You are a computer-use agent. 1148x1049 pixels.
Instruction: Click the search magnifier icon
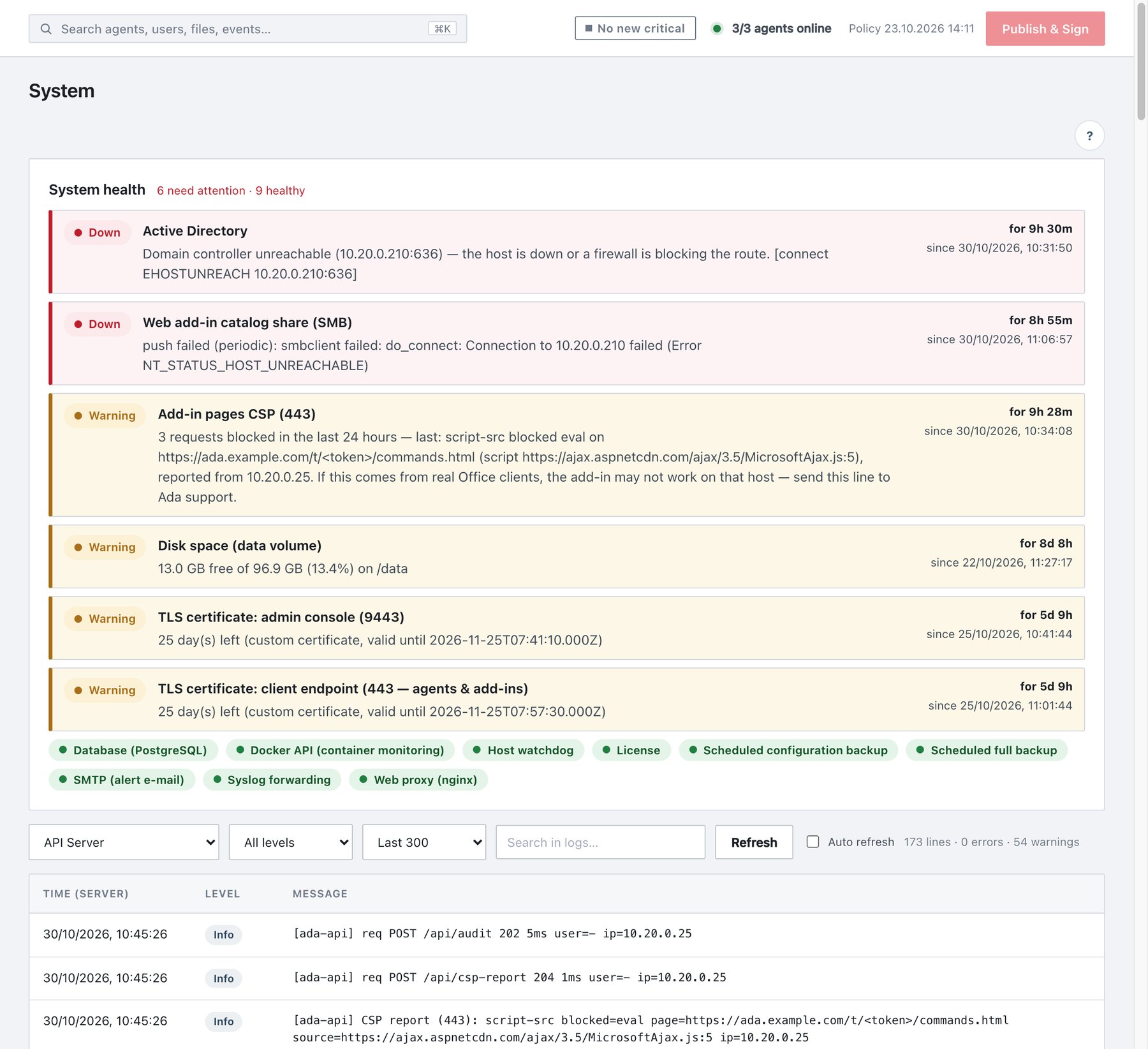pyautogui.click(x=46, y=29)
